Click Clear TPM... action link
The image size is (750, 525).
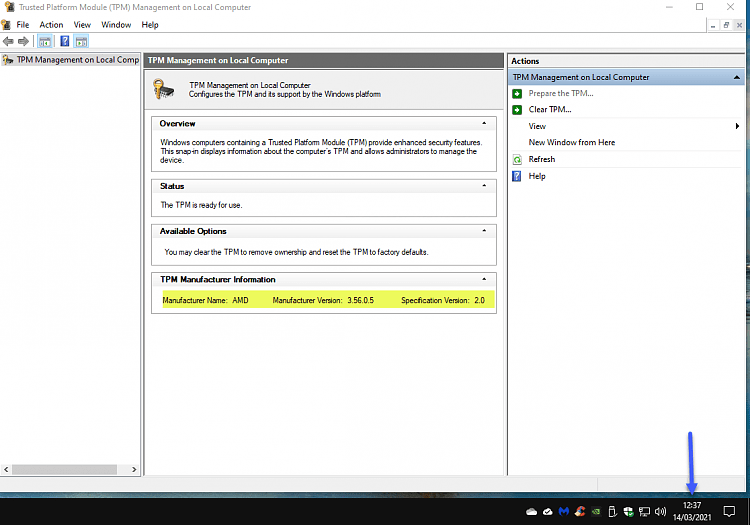click(x=550, y=109)
